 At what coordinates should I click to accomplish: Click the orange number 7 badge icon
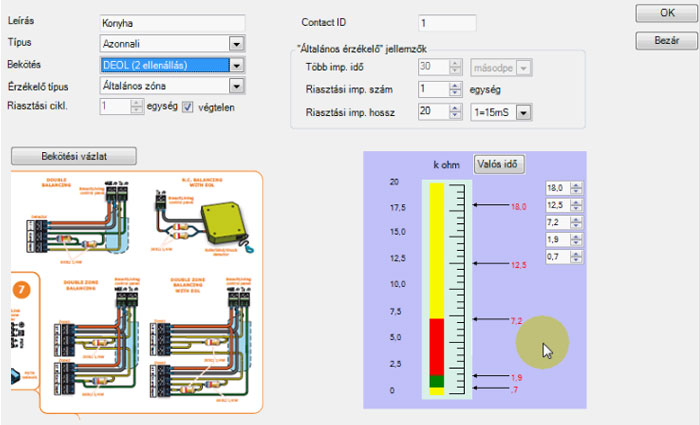[x=23, y=291]
